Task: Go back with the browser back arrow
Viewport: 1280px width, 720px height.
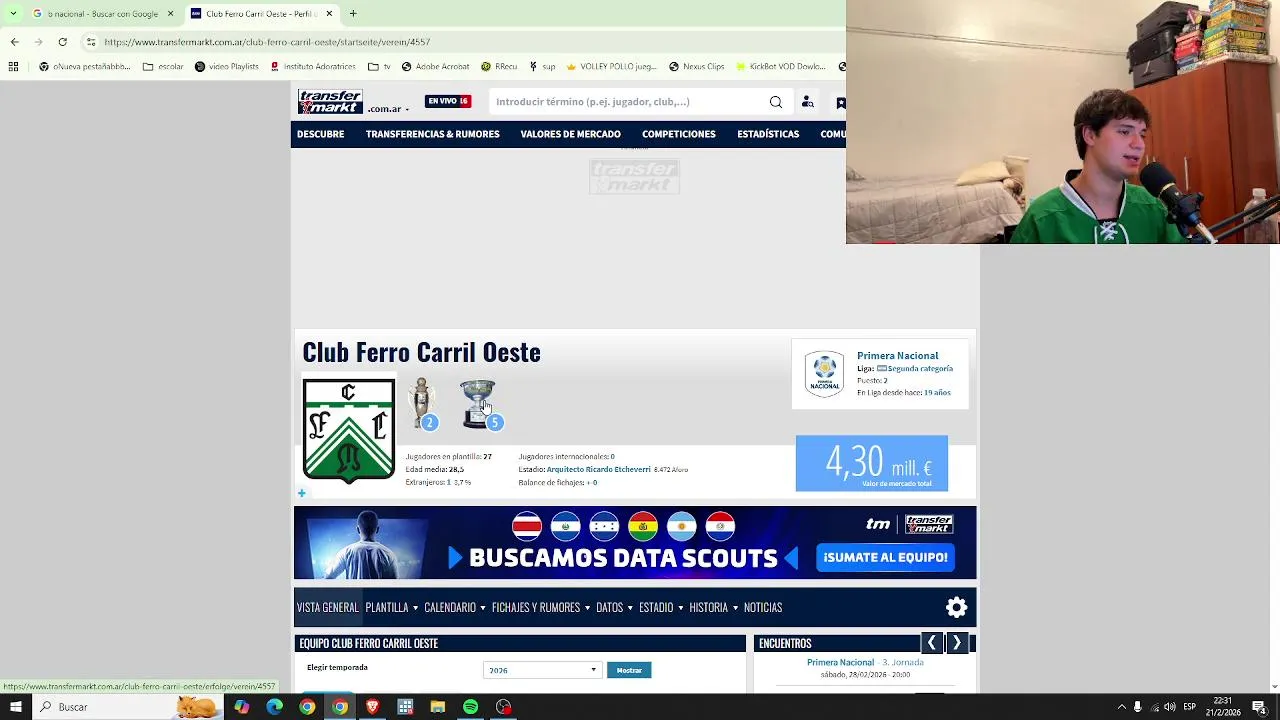Action: coord(14,42)
